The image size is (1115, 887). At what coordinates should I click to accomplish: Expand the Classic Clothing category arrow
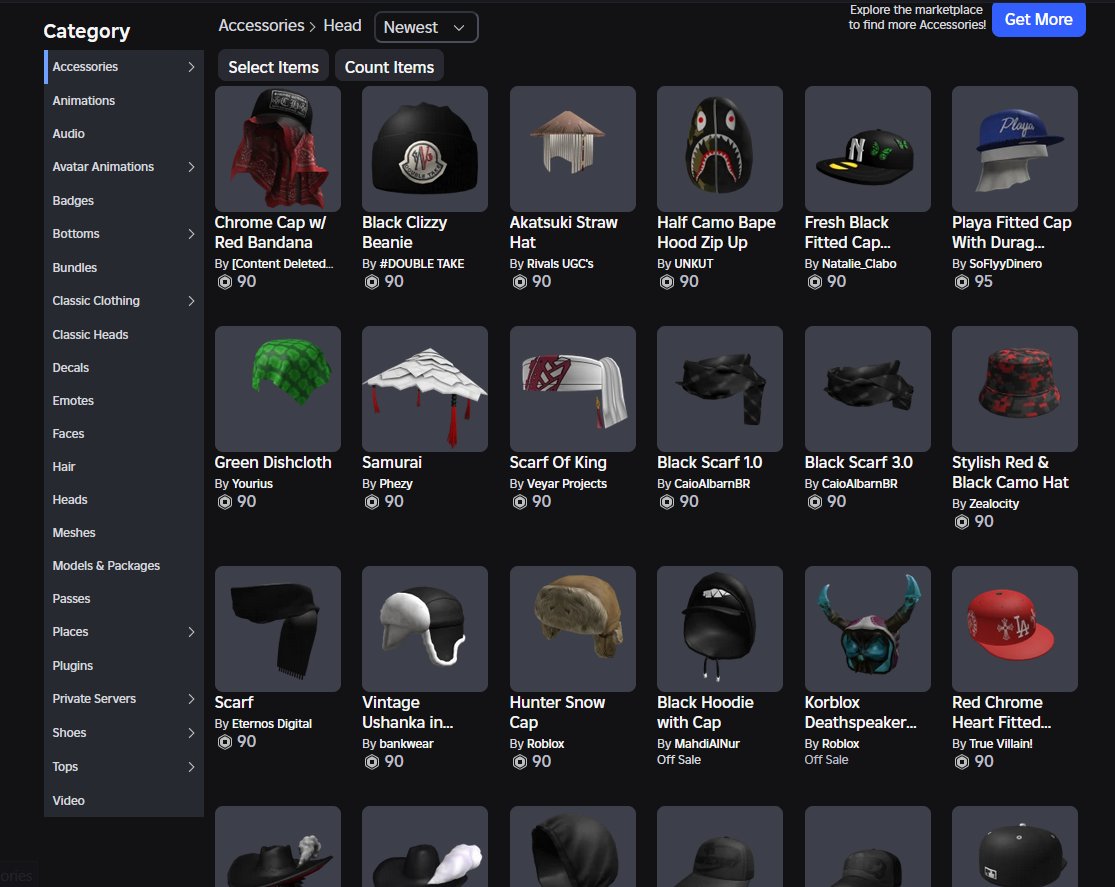point(191,301)
